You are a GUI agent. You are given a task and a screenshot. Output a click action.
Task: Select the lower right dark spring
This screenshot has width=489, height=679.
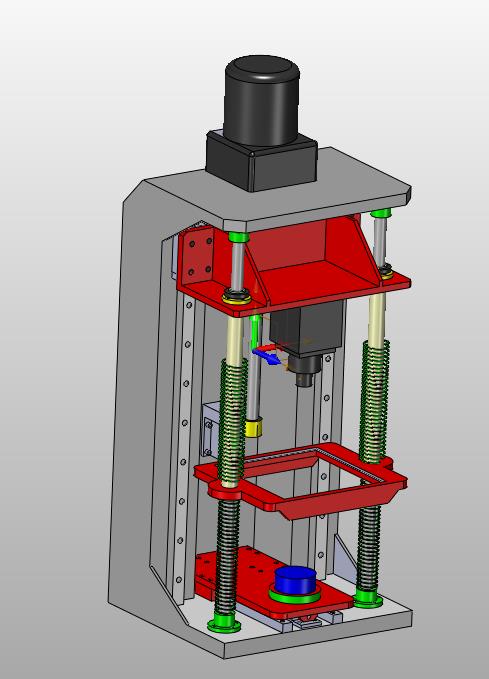[x=369, y=549]
